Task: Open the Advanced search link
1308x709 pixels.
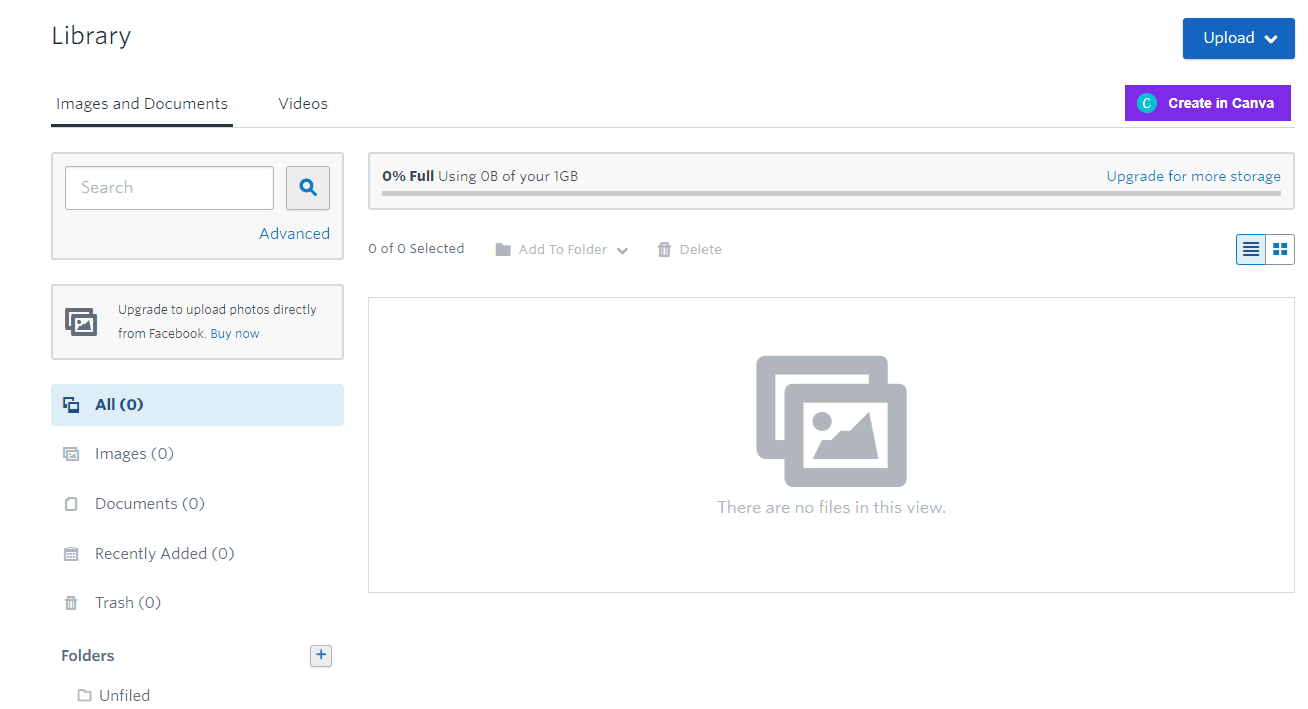Action: (294, 233)
